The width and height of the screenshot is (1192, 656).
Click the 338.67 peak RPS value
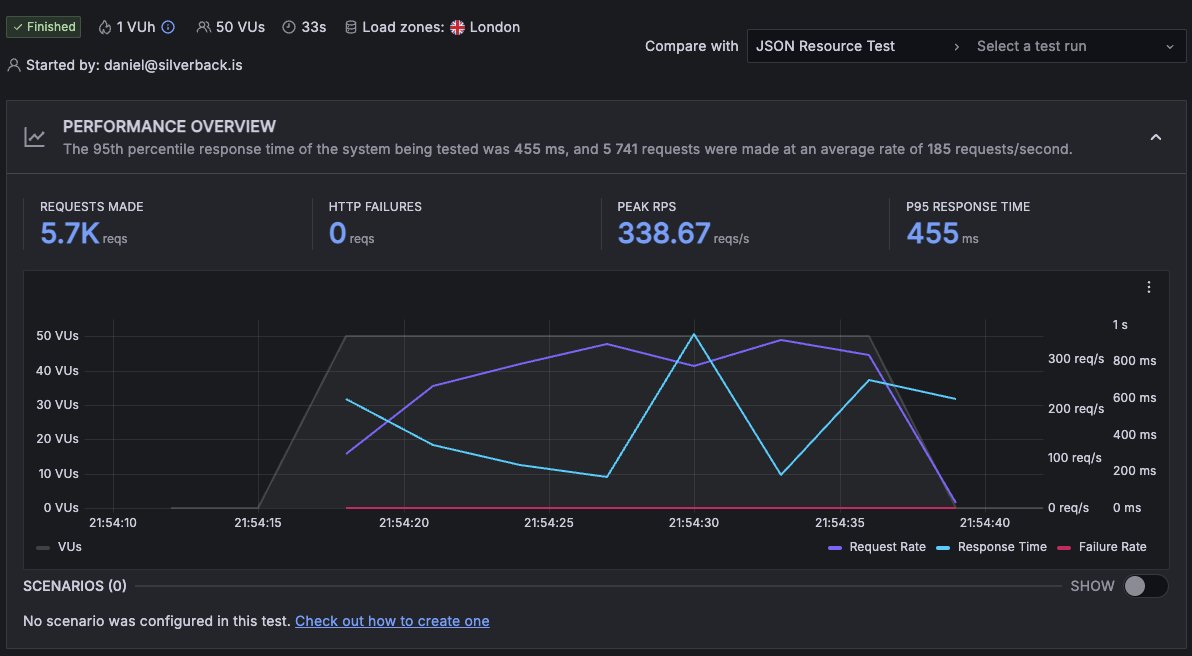[x=664, y=233]
